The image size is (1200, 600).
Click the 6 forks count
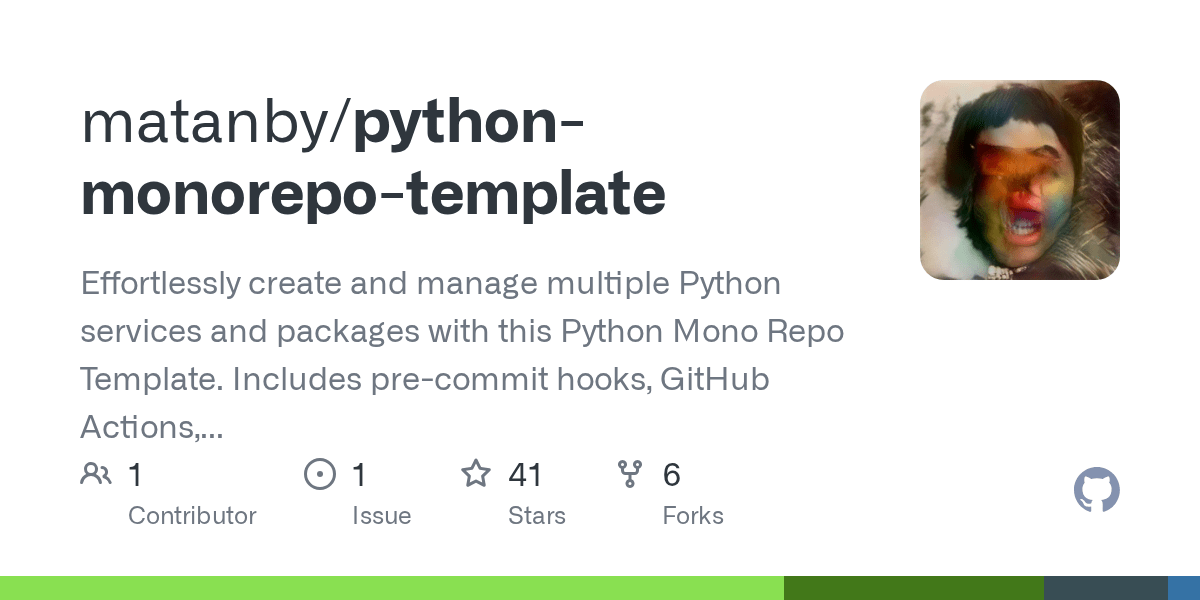[672, 475]
